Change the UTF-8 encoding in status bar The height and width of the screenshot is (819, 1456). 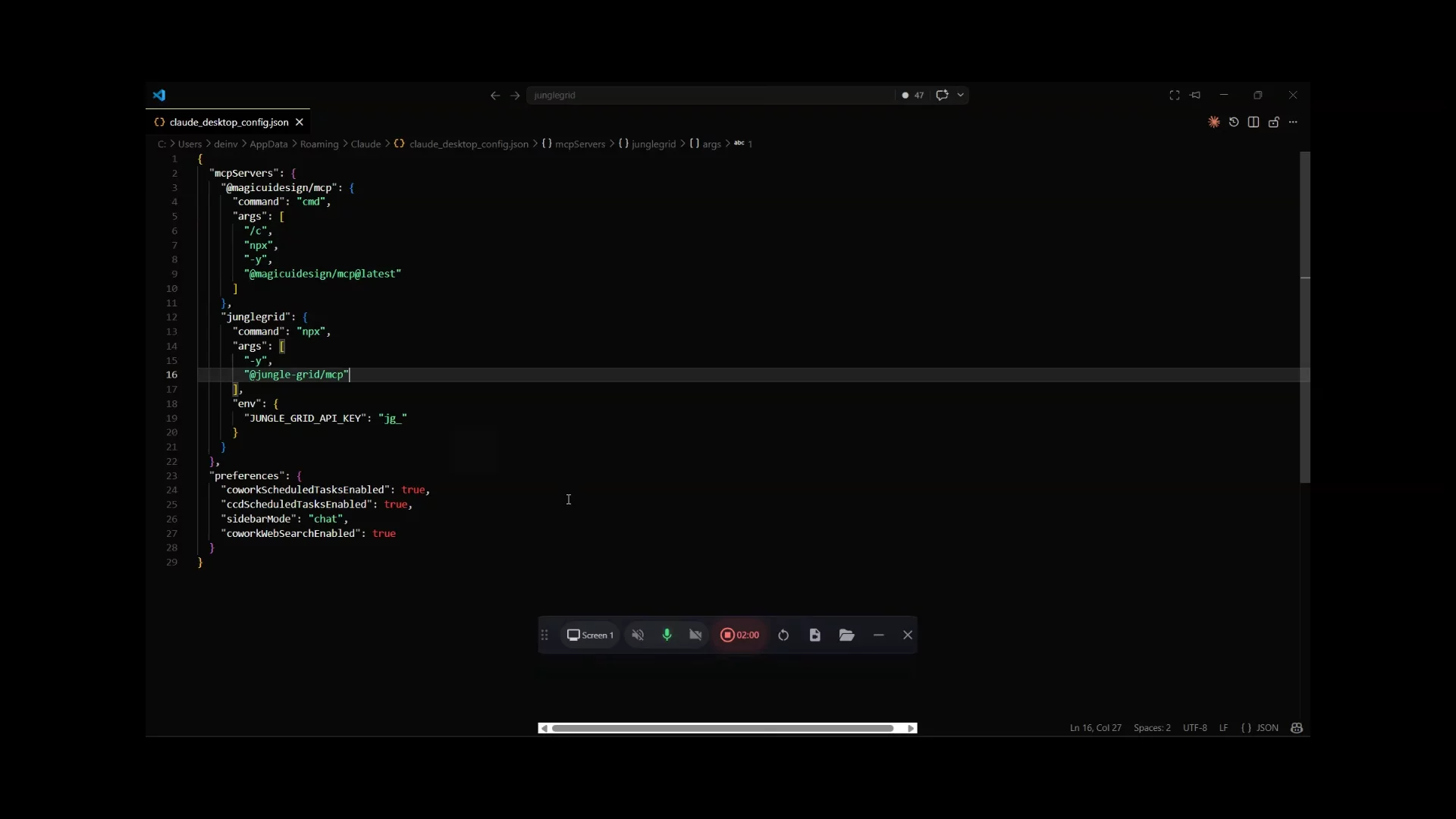(1195, 728)
